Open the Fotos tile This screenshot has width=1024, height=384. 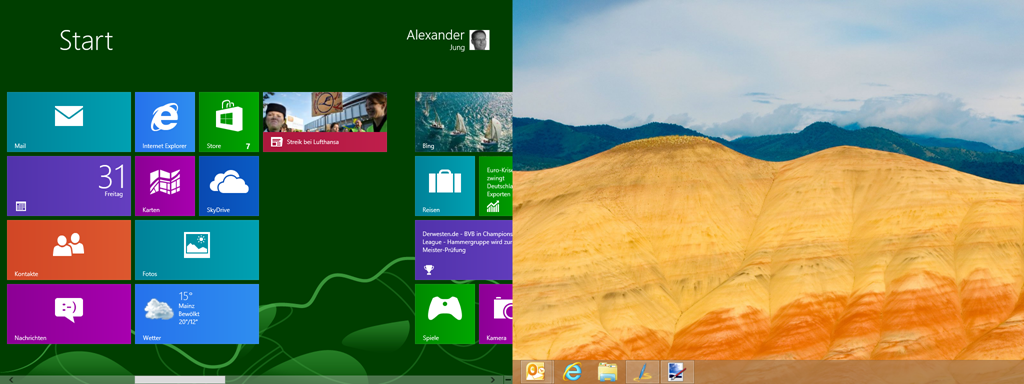coord(197,250)
